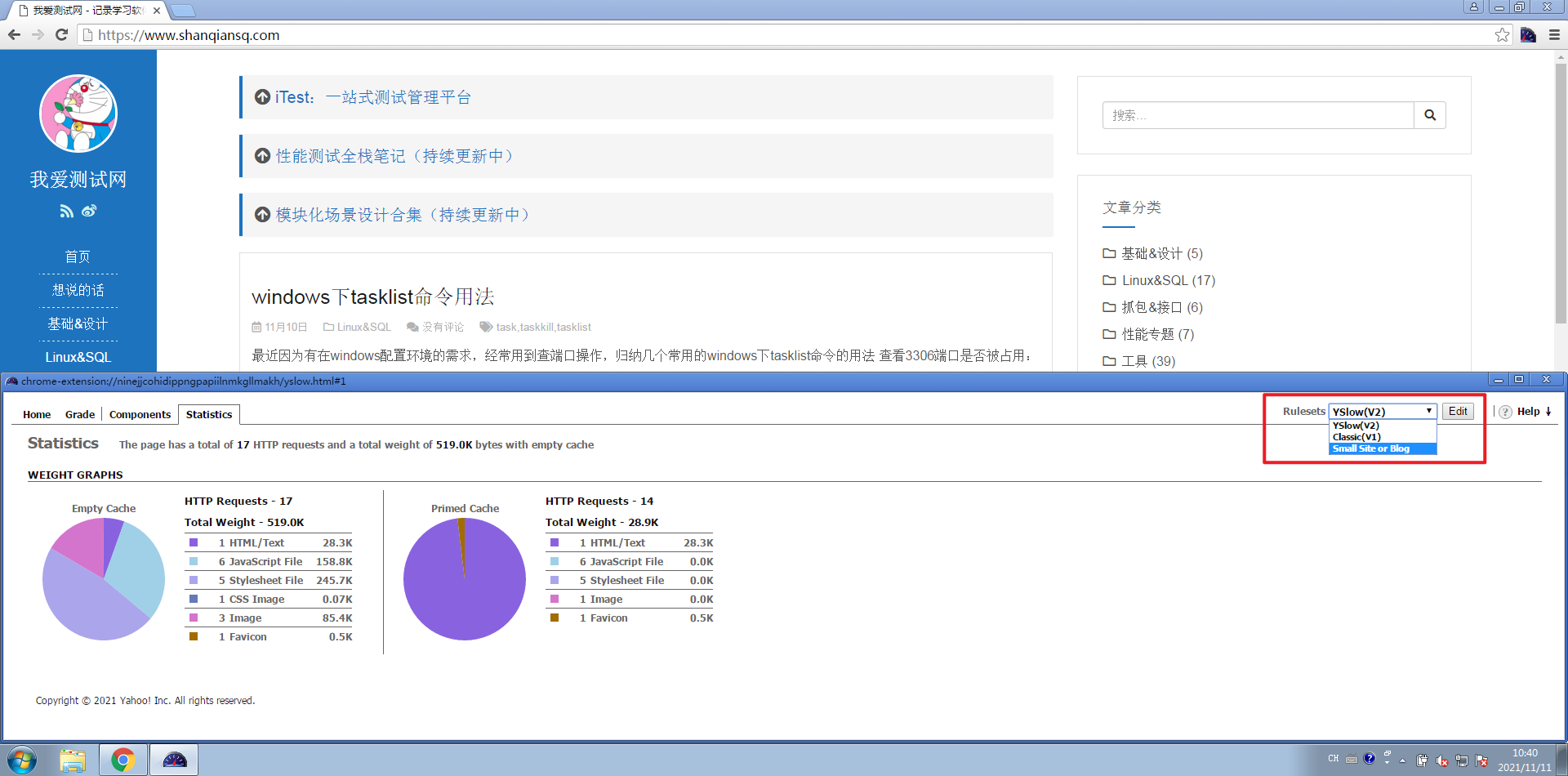The image size is (1568, 776).
Task: Switch to YSlow window in taskbar
Action: 175,760
